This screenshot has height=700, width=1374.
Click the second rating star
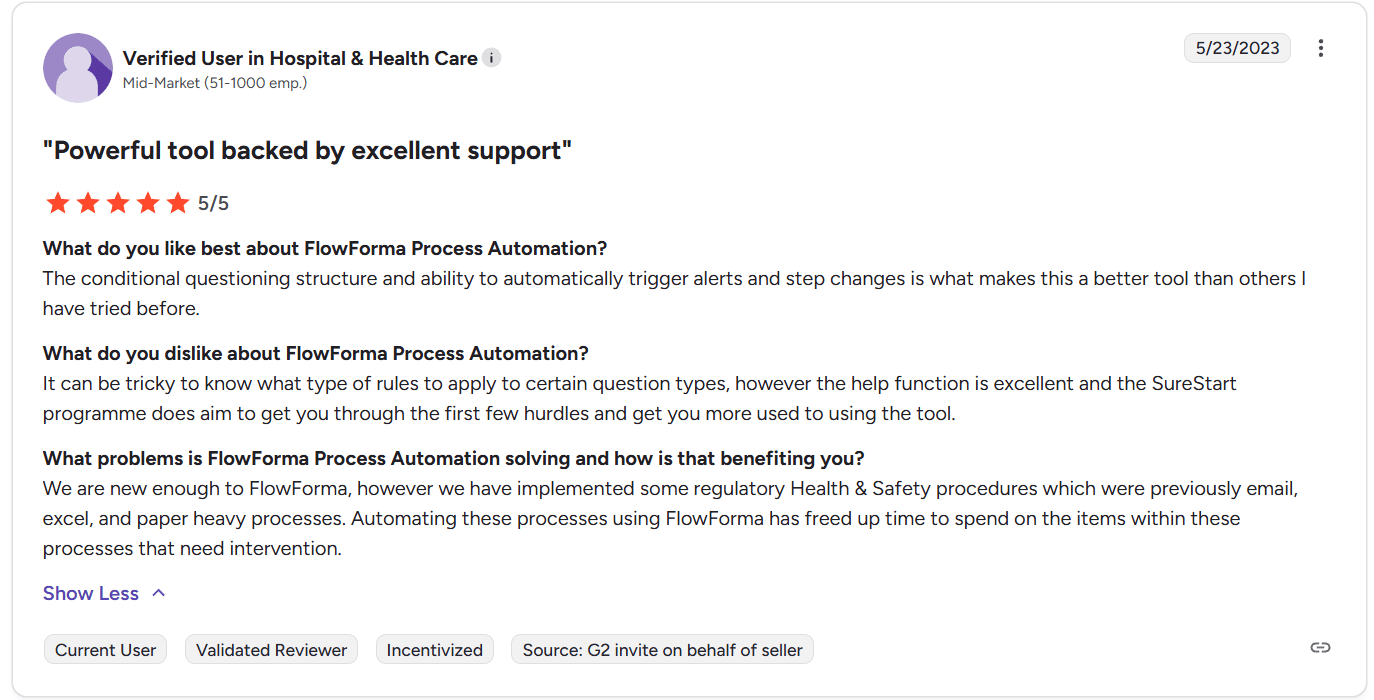coord(88,204)
